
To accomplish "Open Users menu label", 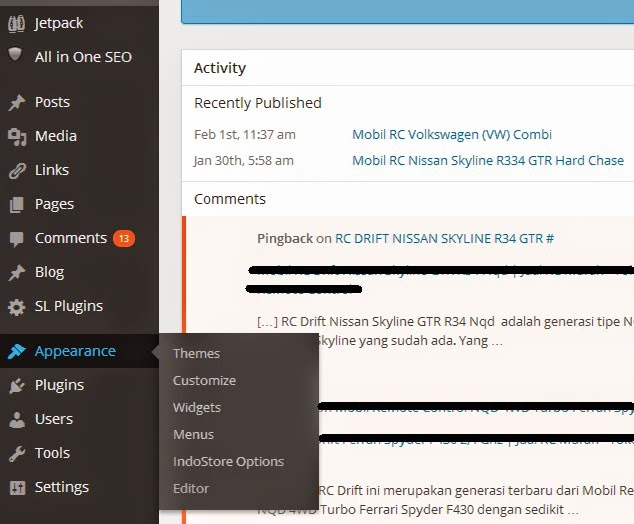I will coord(54,419).
